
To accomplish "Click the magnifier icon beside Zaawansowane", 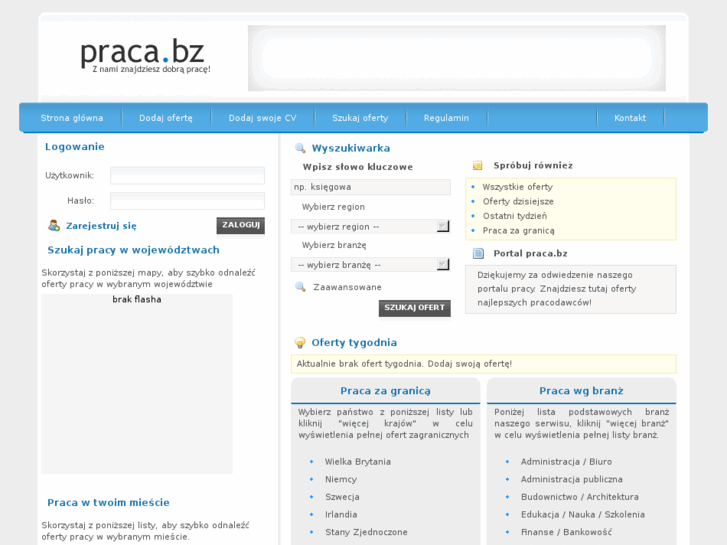I will pos(300,287).
